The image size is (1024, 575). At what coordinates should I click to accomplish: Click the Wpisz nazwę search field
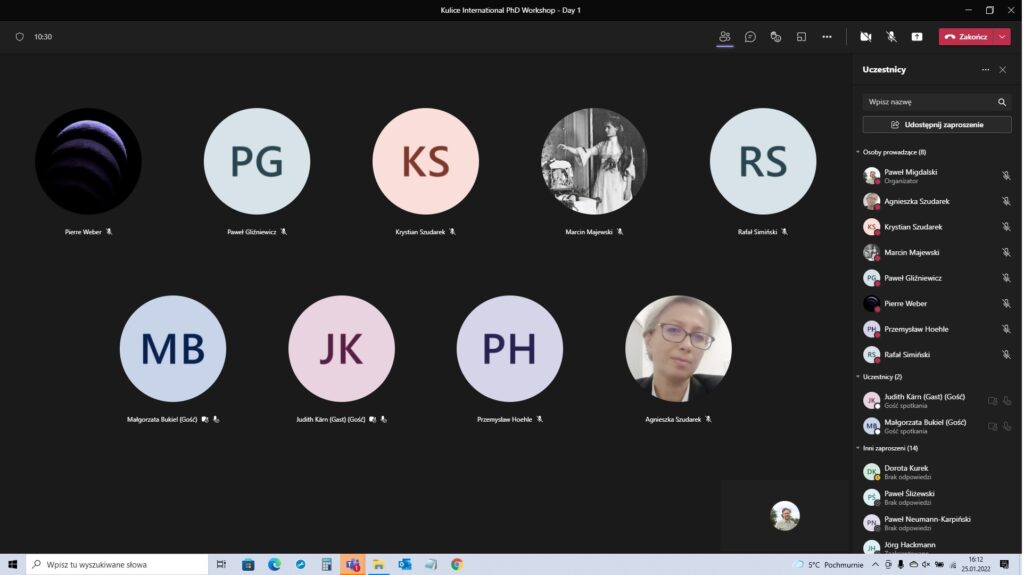(x=928, y=102)
